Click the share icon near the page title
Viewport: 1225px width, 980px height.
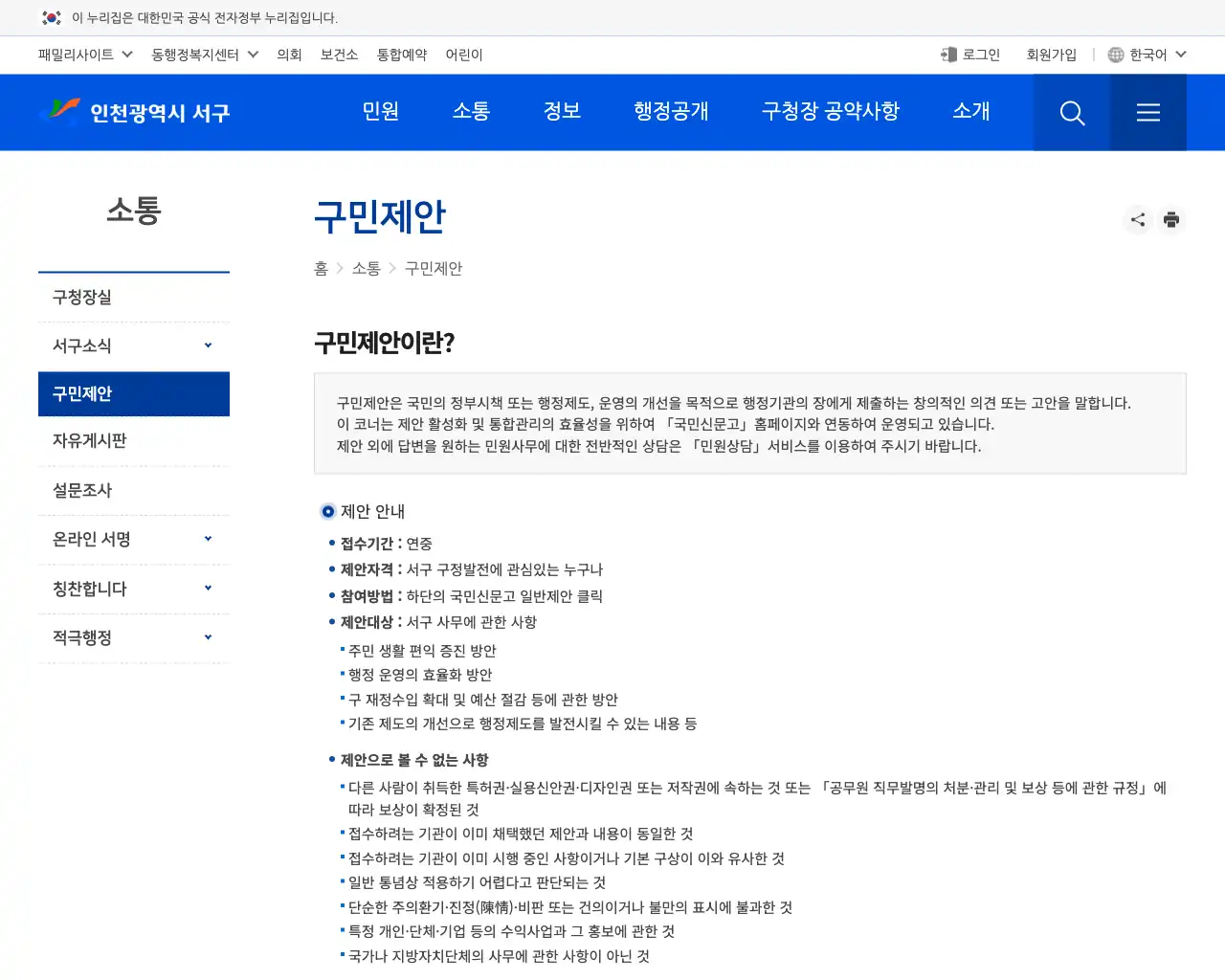pos(1137,219)
